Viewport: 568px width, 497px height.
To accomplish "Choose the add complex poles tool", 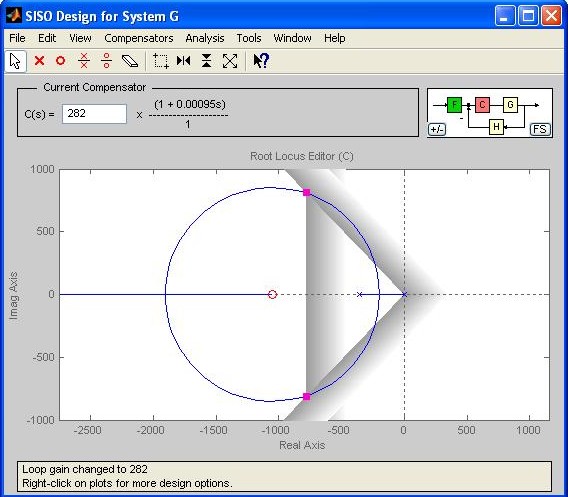I will 84,61.
